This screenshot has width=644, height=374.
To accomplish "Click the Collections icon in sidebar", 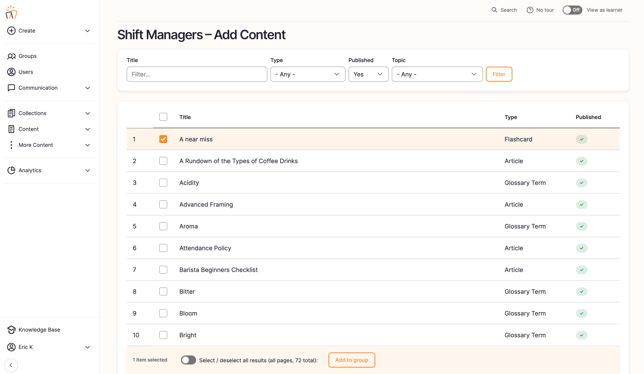I will (11, 113).
